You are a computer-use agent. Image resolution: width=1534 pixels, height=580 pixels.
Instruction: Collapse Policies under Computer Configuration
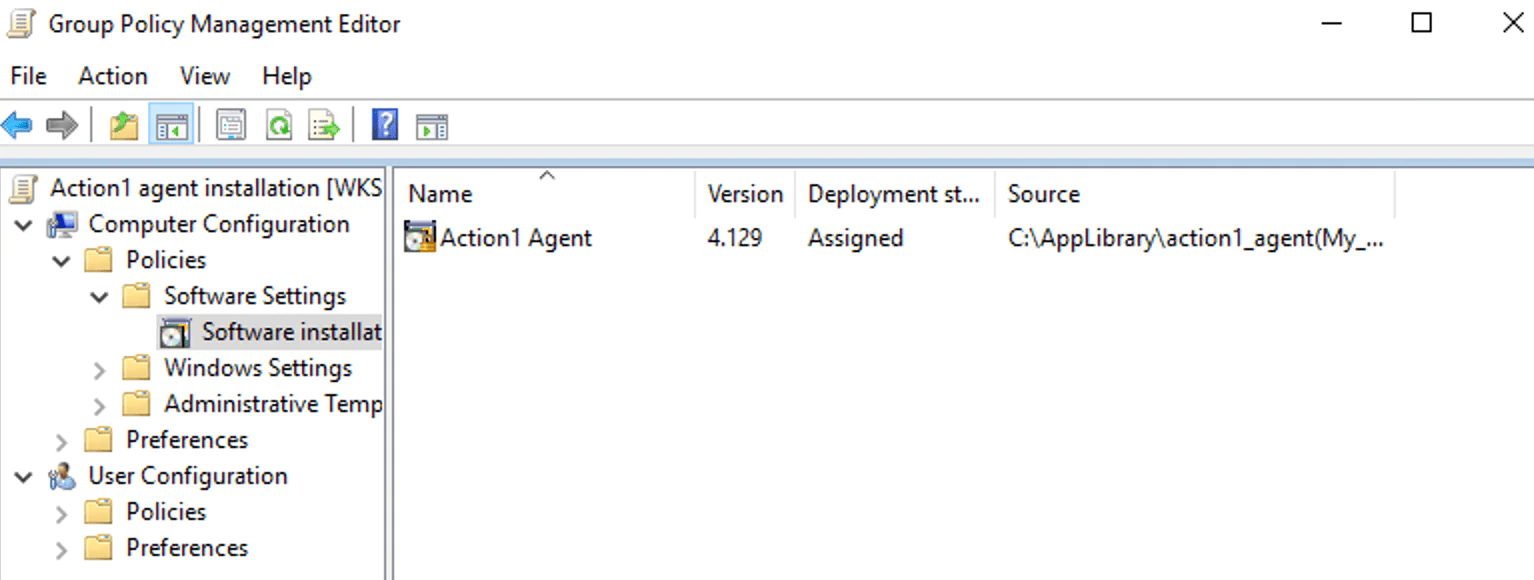[62, 262]
